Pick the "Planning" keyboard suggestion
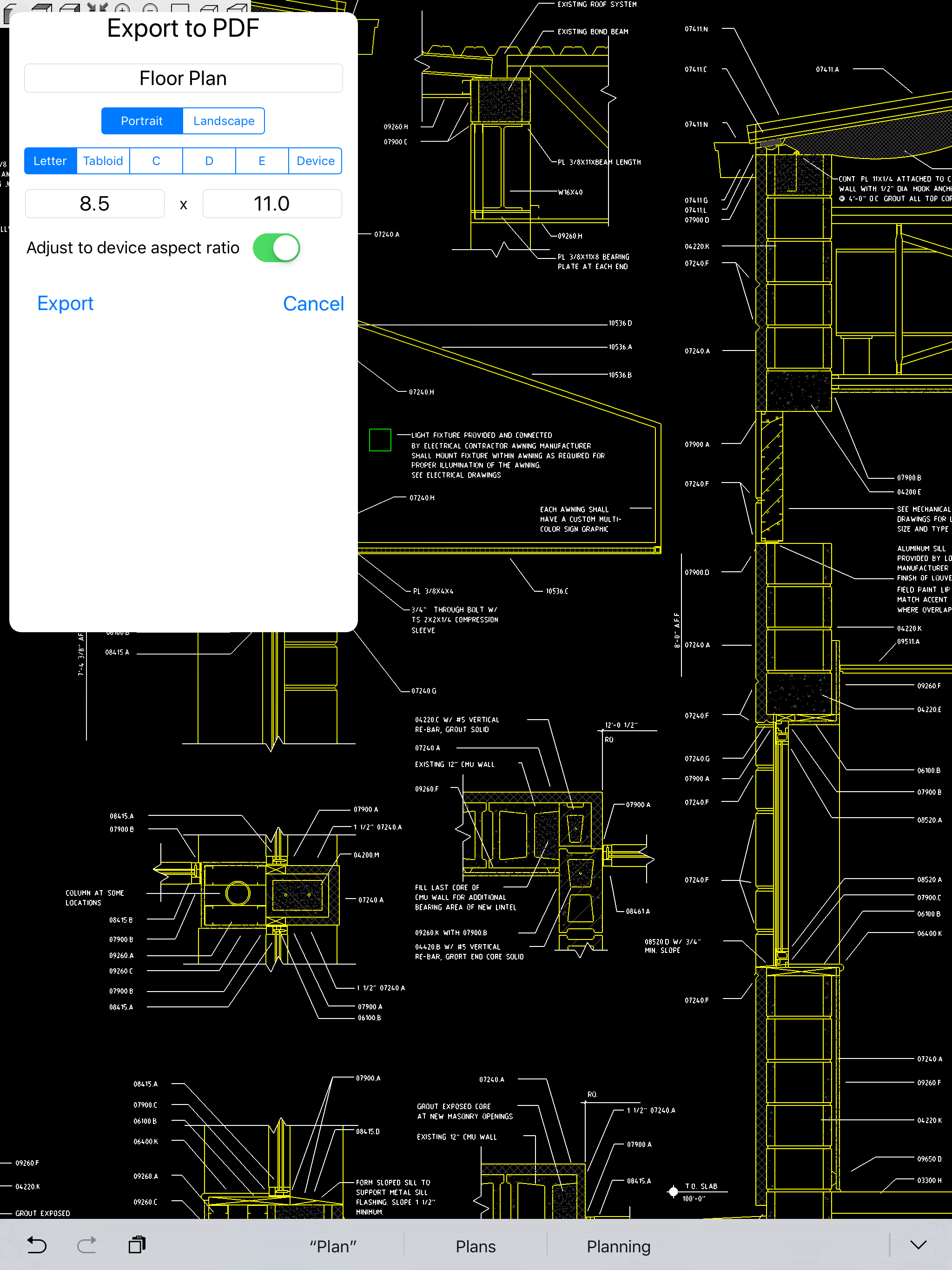 [x=618, y=1246]
